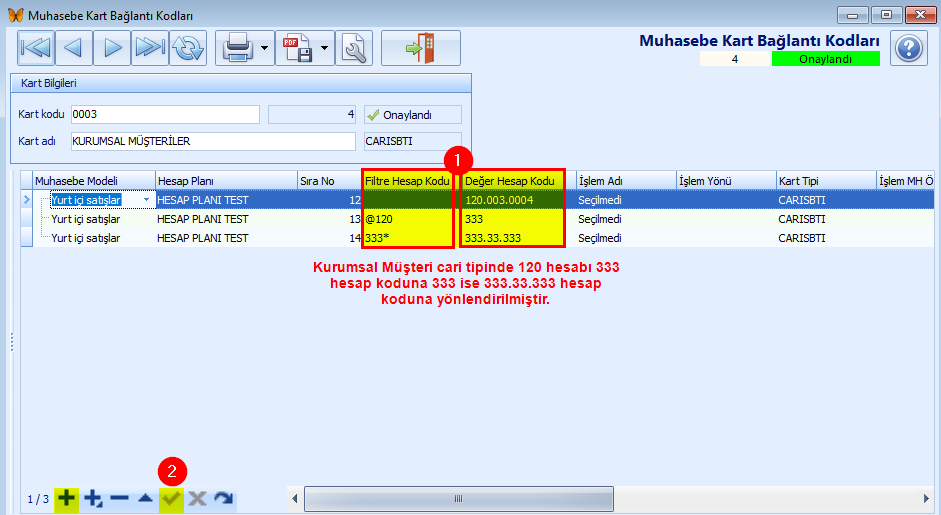Cancel the edit with the X icon
The width and height of the screenshot is (941, 515).
tap(197, 498)
